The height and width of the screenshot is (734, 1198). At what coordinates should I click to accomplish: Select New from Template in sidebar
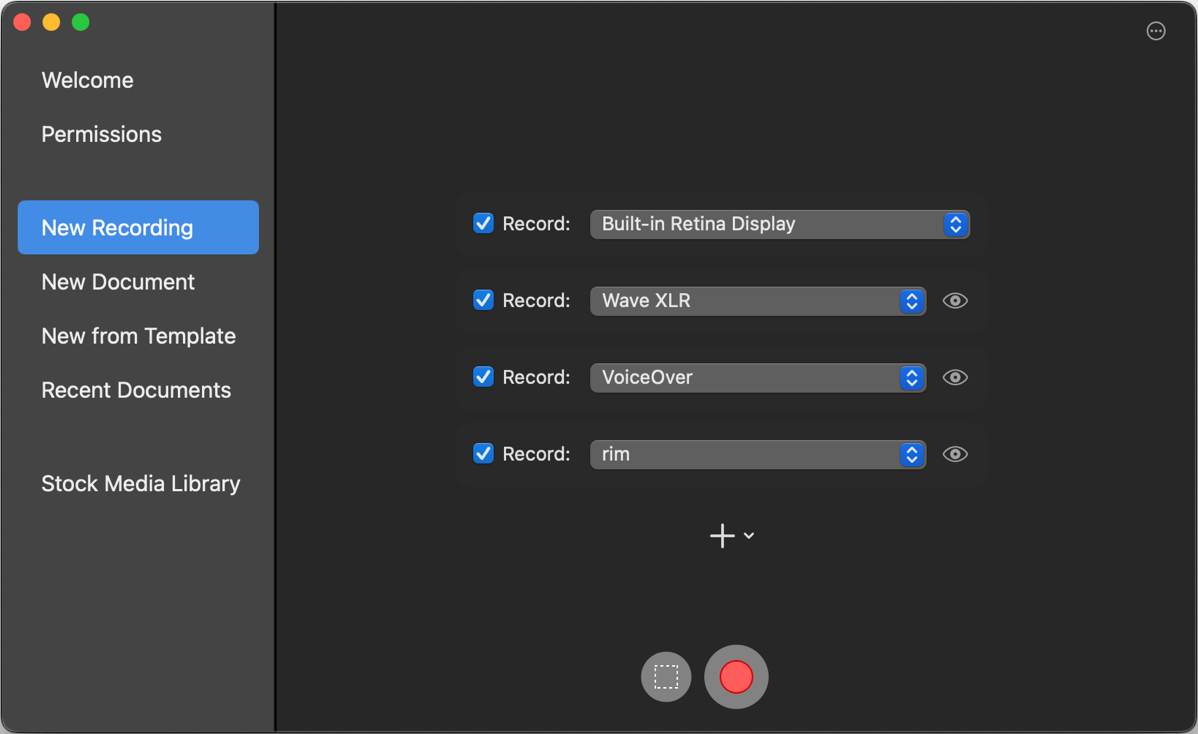pyautogui.click(x=138, y=336)
